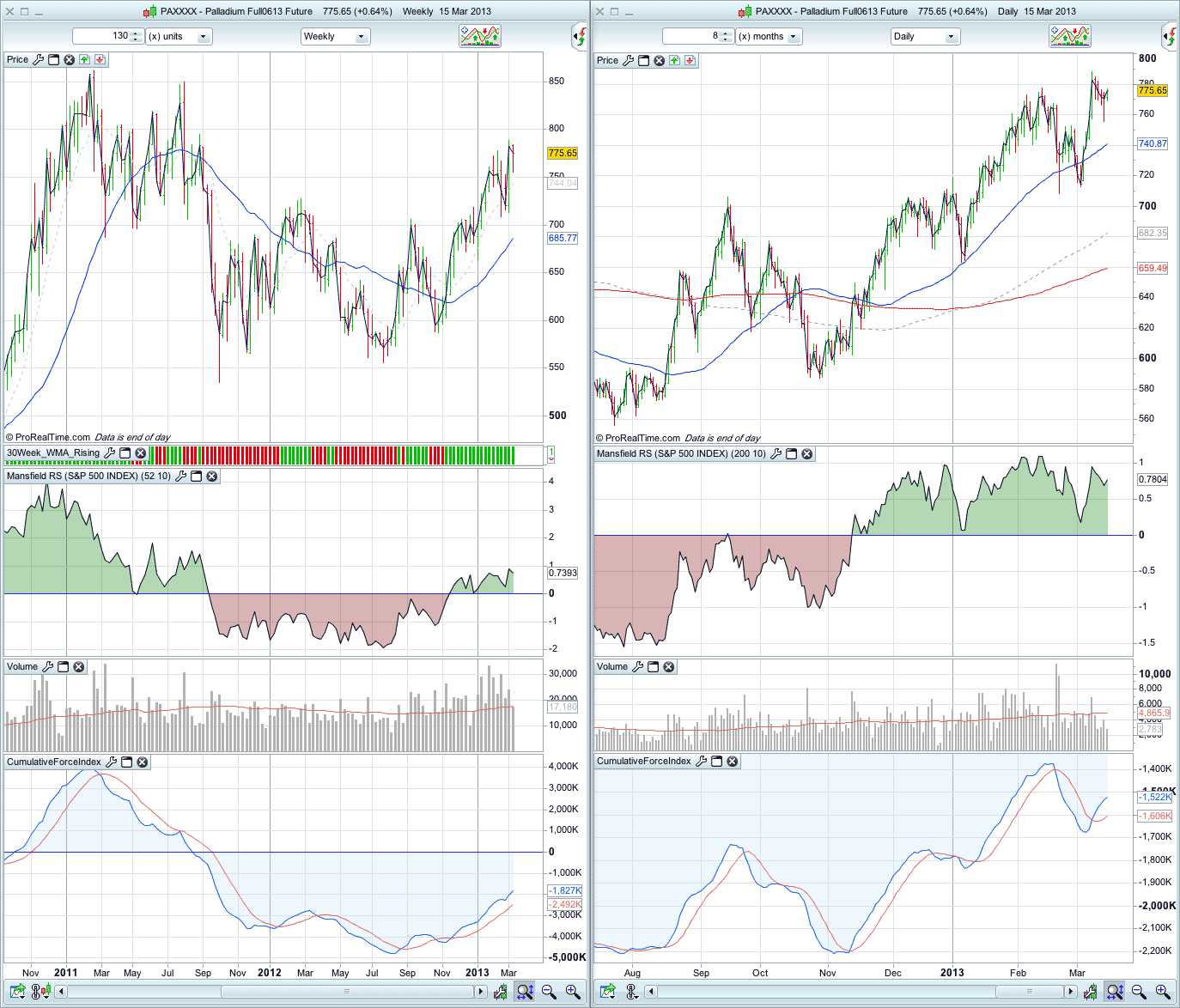Zoom out on the daily chart

tap(1139, 992)
